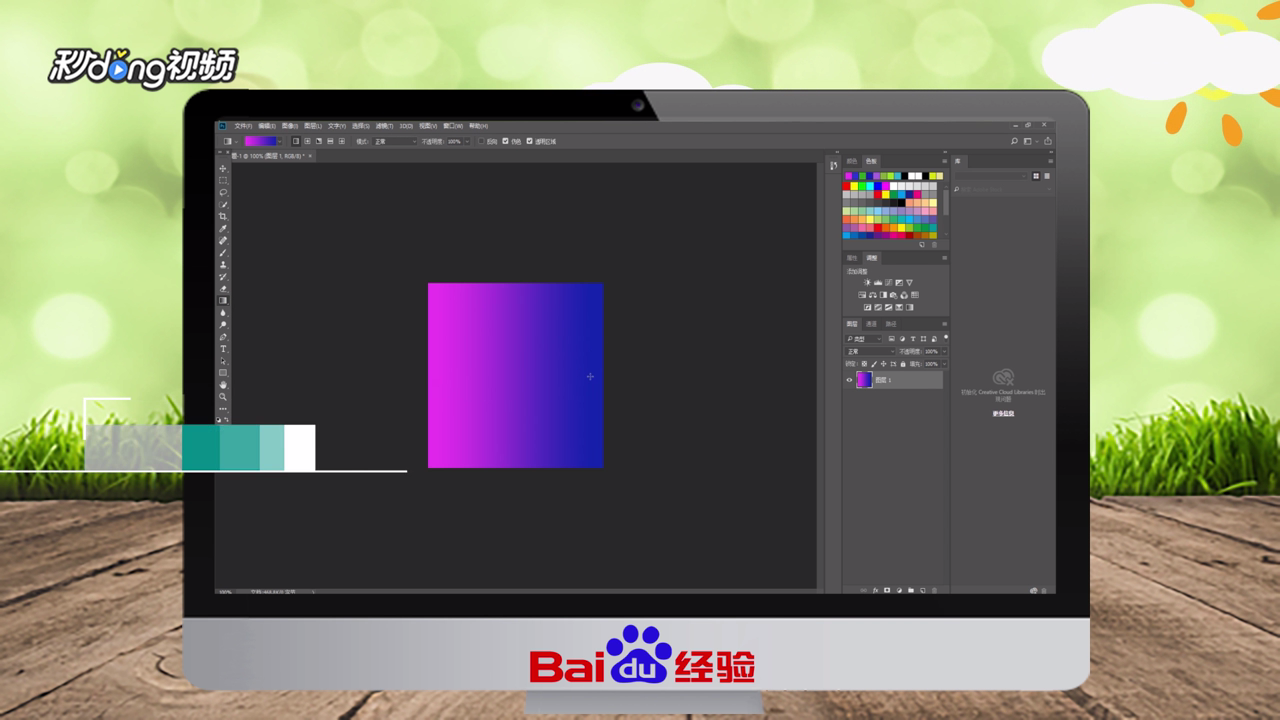Open the search icon in options bar
Screen dimensions: 1280x720
(1014, 141)
